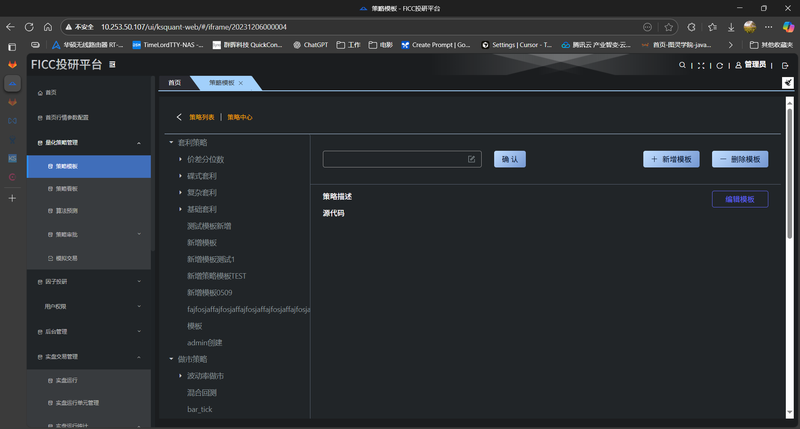
Task: Click the search icon in the FICC header
Action: pyautogui.click(x=683, y=65)
